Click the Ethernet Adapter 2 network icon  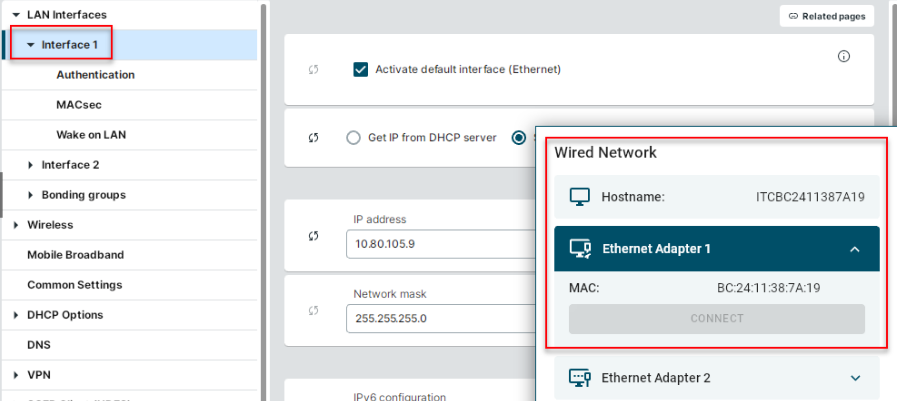[x=580, y=378]
